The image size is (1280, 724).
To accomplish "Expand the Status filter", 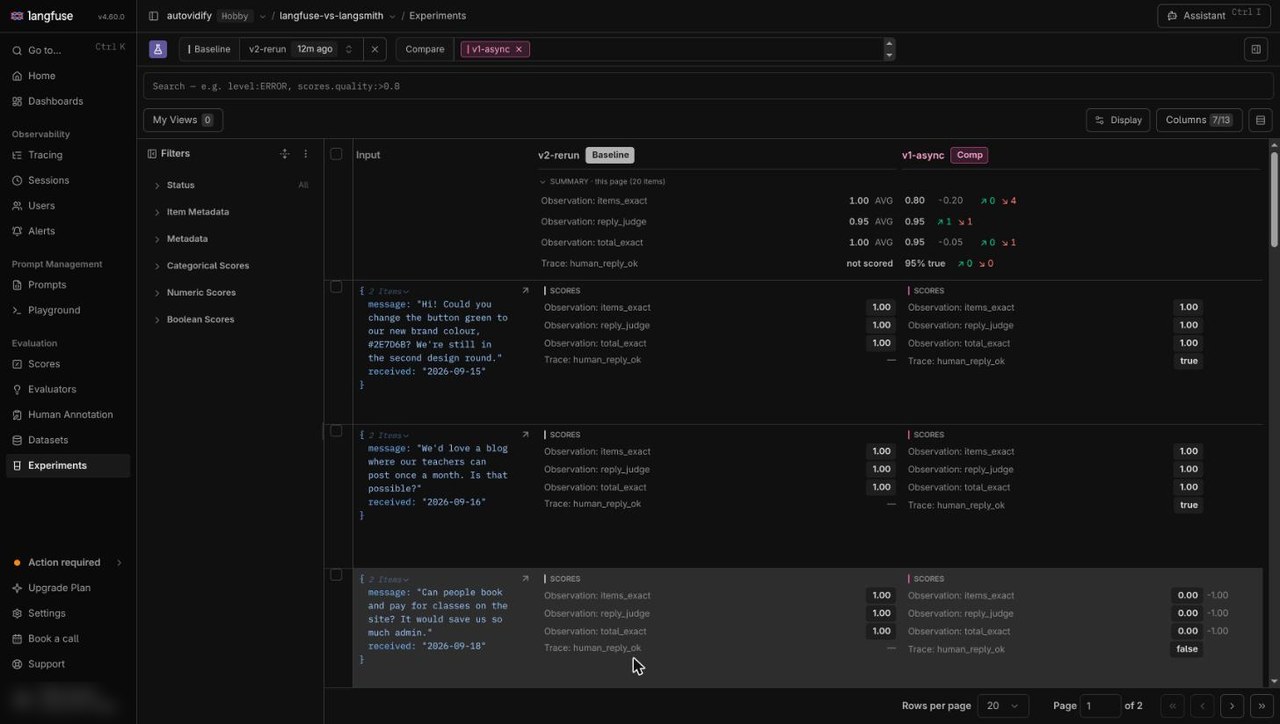I will (232, 185).
